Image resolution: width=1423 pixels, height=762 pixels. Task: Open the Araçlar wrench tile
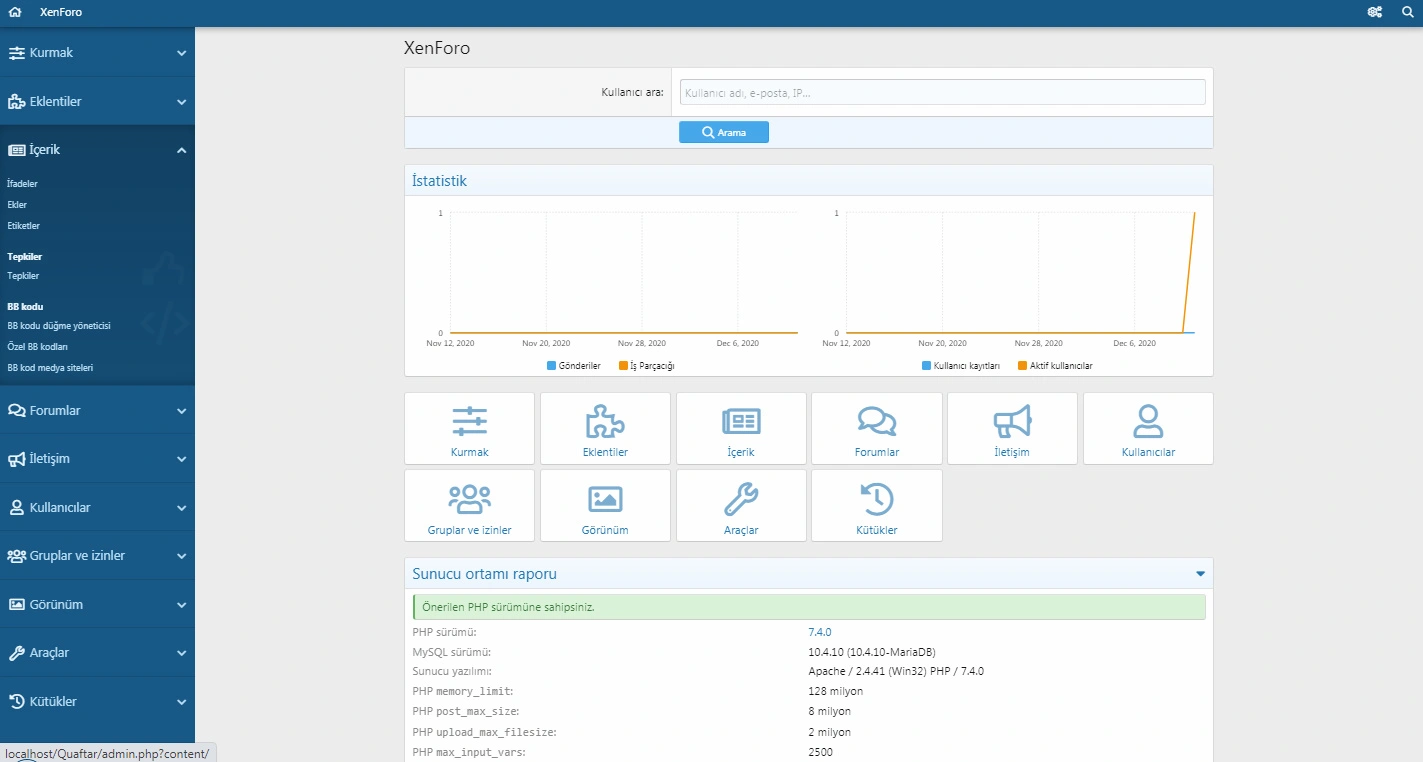(x=741, y=505)
